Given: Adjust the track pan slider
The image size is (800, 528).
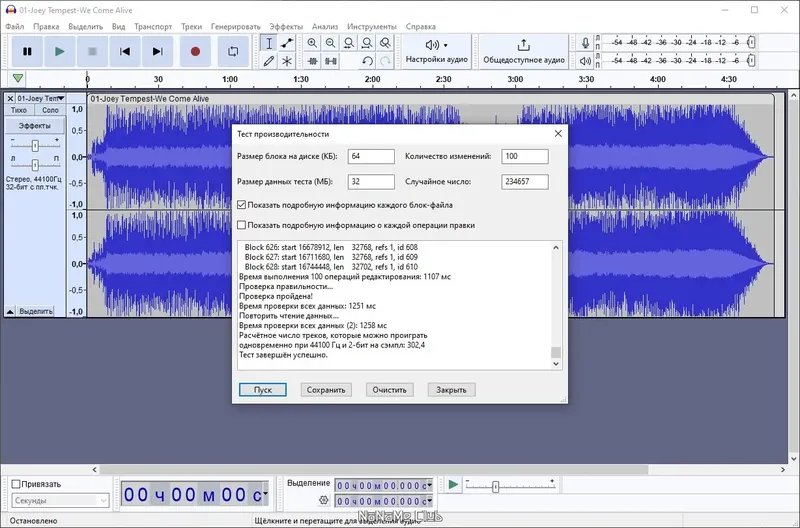Looking at the screenshot, I should (x=35, y=165).
